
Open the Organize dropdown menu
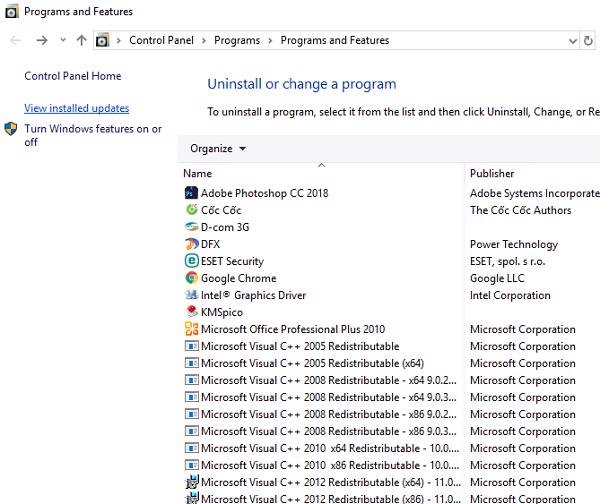[217, 149]
